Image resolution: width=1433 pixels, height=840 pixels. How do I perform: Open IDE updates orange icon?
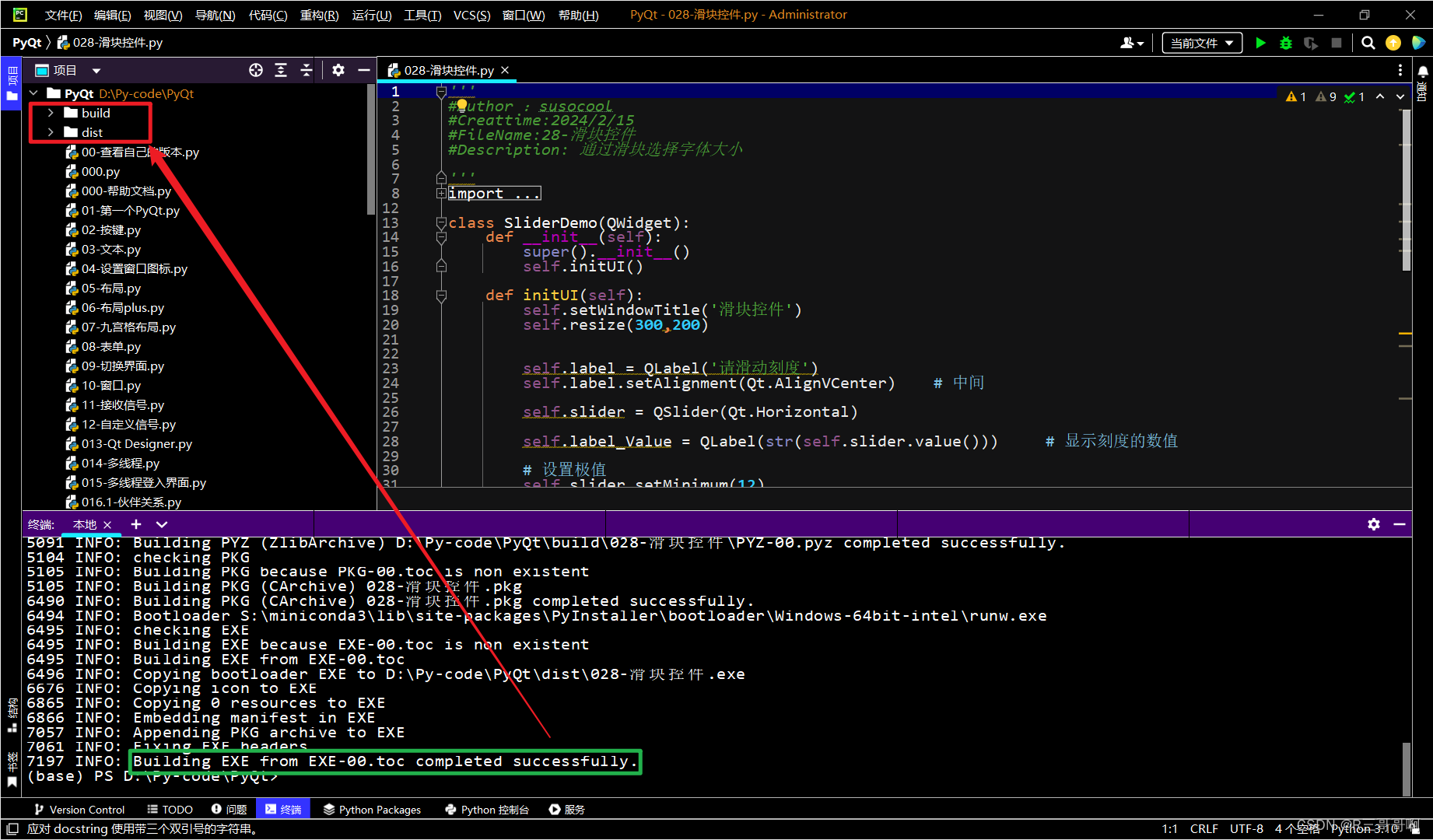[x=1393, y=43]
